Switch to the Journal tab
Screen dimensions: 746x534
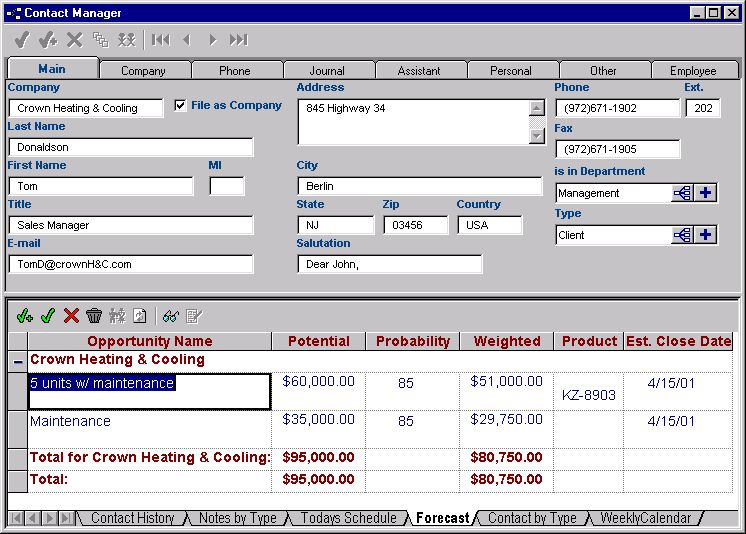coord(327,71)
